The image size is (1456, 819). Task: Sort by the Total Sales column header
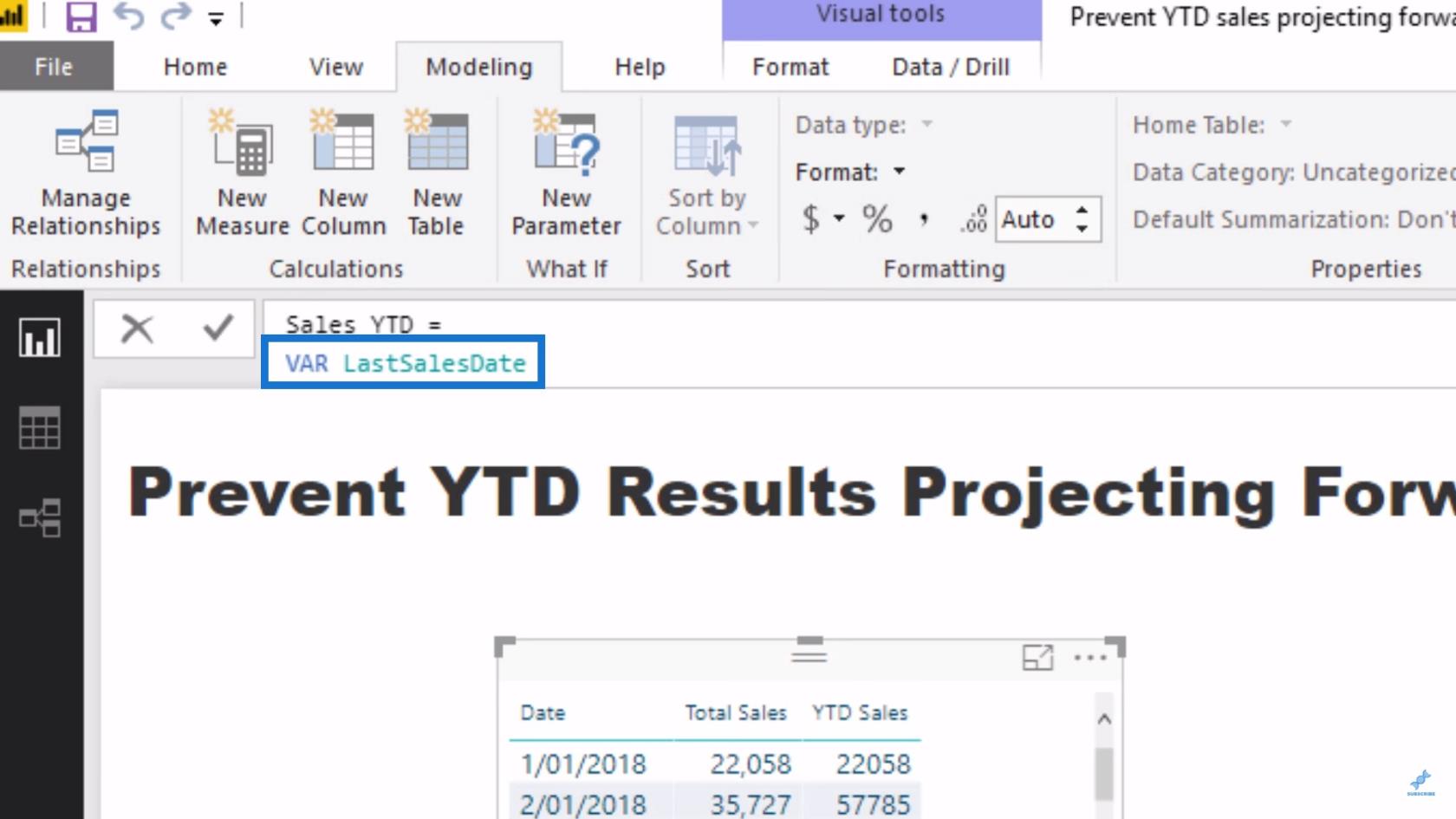pyautogui.click(x=736, y=712)
